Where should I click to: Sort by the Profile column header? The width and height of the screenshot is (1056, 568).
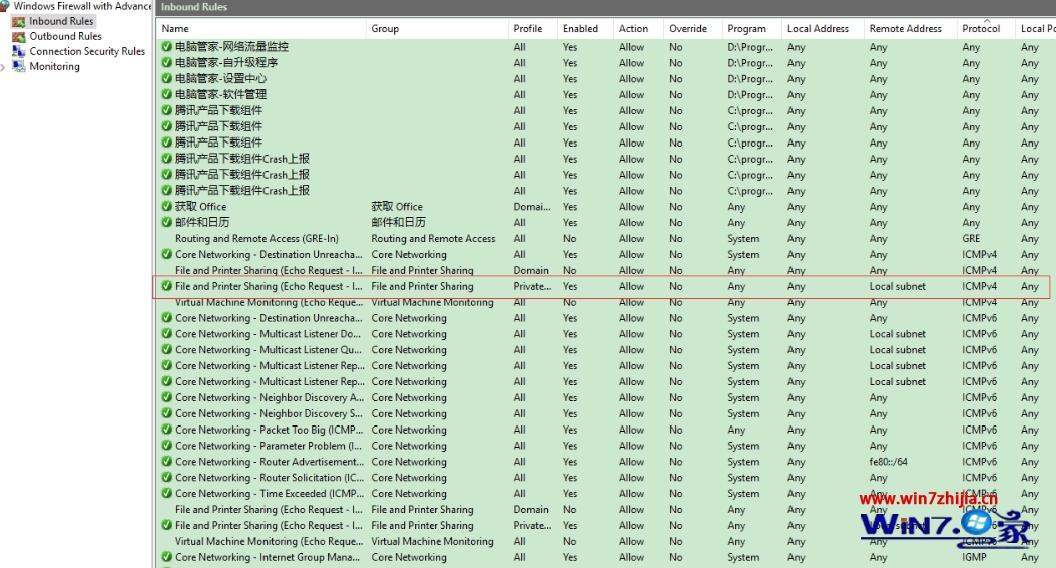pyautogui.click(x=527, y=28)
